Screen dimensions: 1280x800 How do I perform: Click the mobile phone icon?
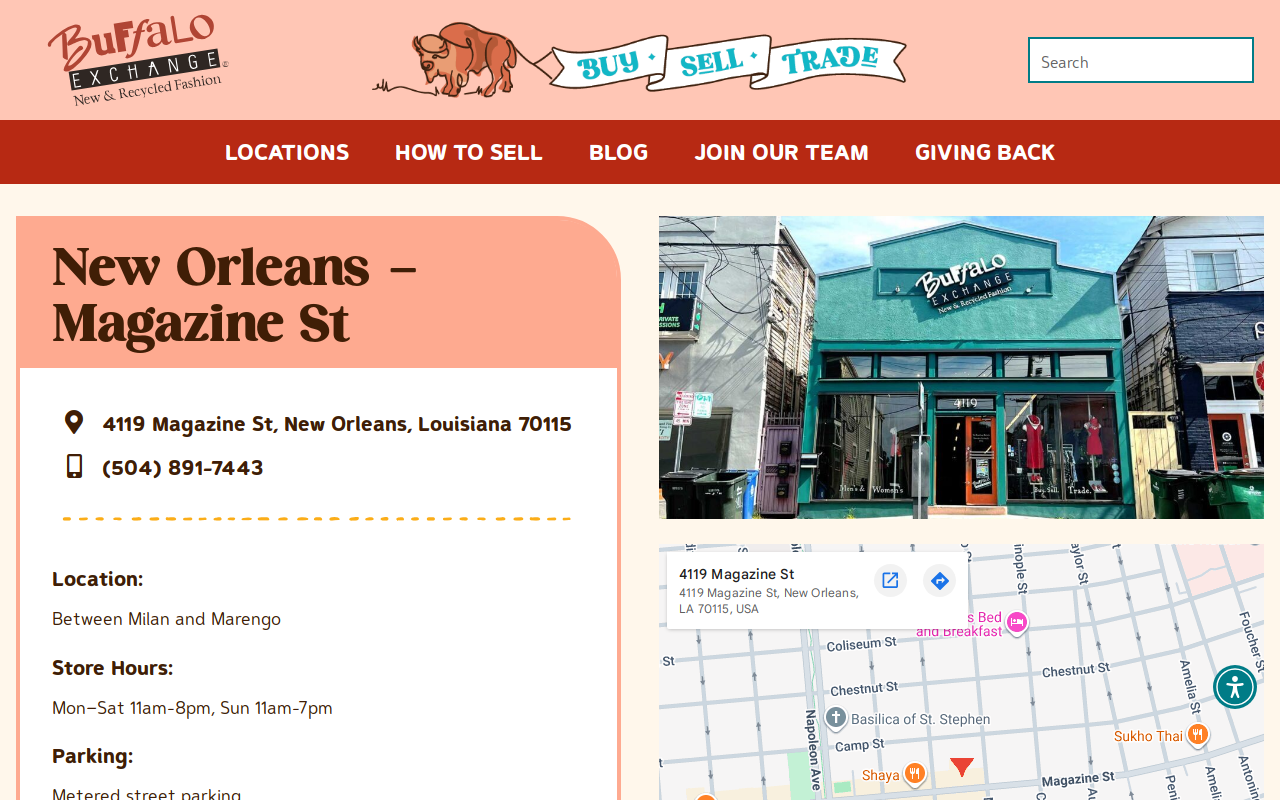click(x=74, y=466)
